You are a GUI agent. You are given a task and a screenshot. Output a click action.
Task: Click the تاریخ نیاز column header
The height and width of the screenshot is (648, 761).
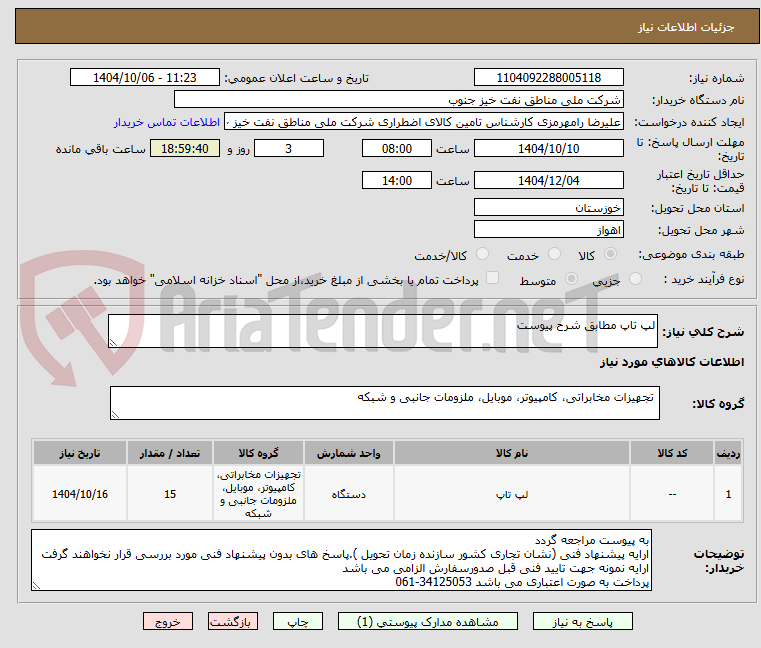click(x=80, y=453)
